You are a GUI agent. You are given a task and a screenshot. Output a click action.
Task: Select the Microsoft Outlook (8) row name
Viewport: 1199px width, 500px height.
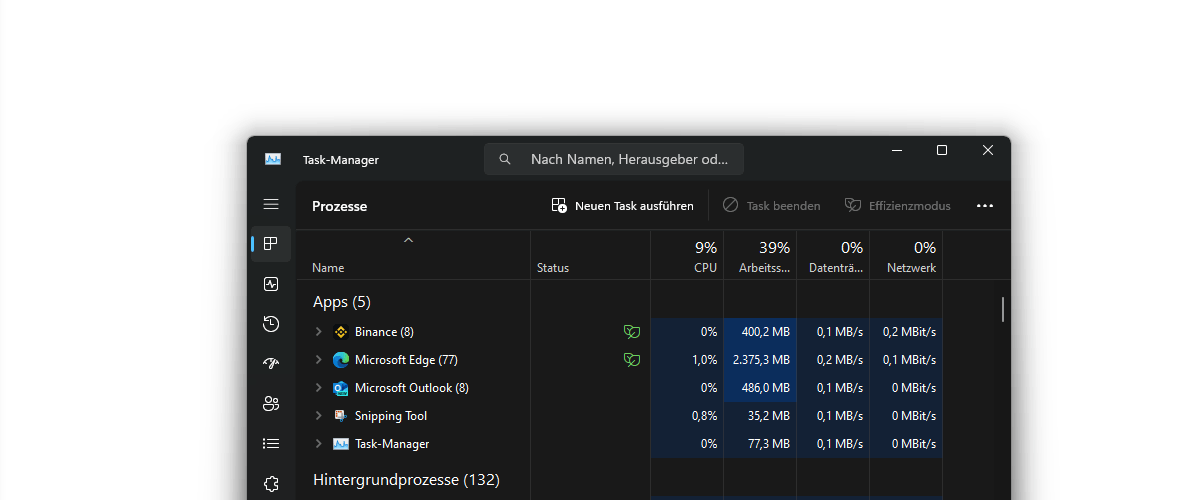(411, 388)
